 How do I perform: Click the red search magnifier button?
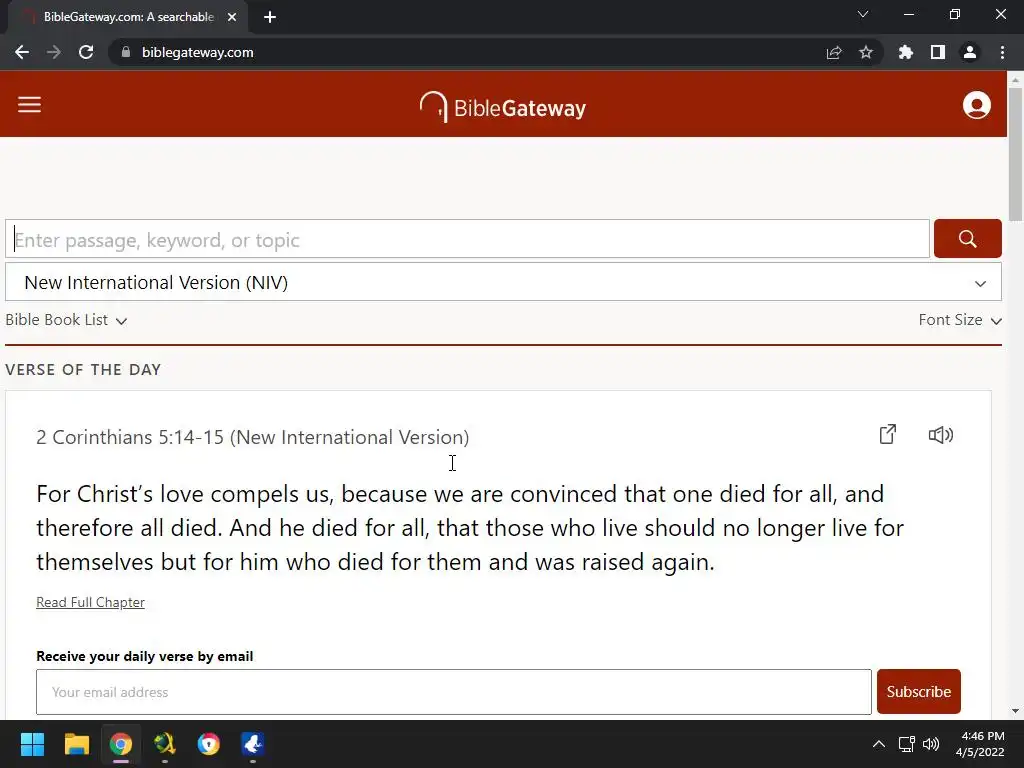(x=967, y=238)
